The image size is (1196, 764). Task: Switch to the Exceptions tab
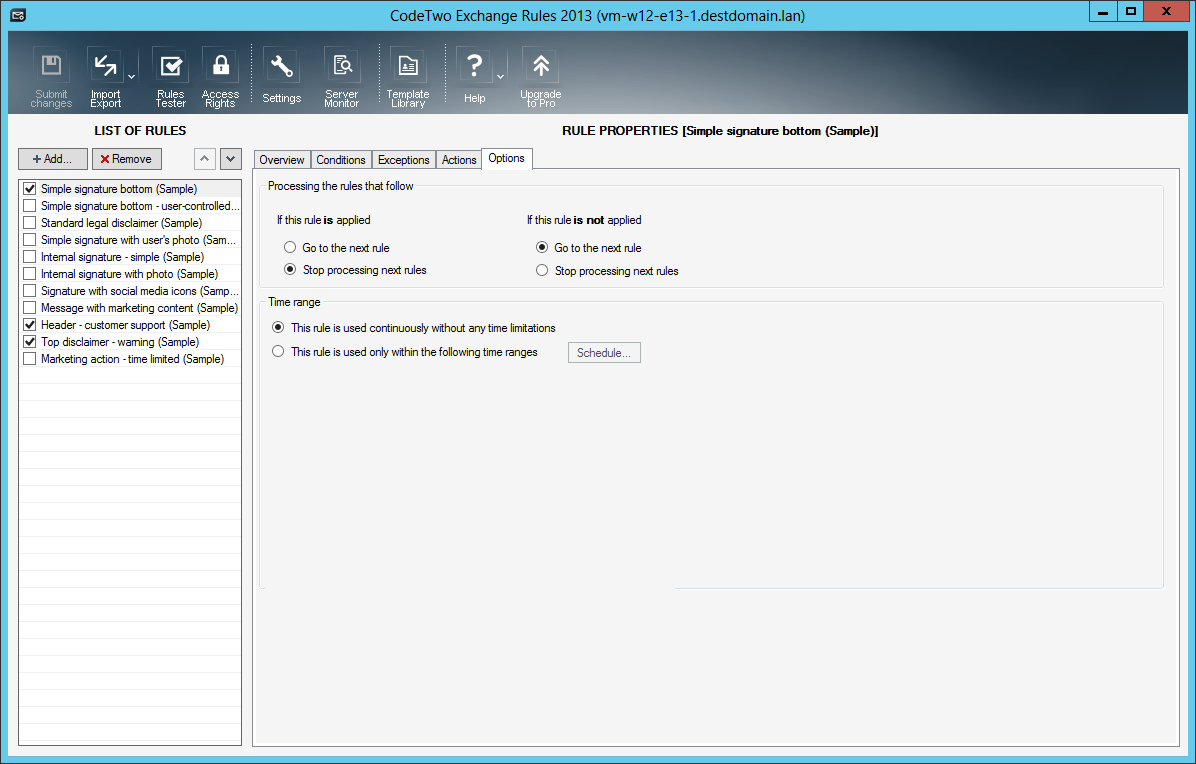[403, 159]
